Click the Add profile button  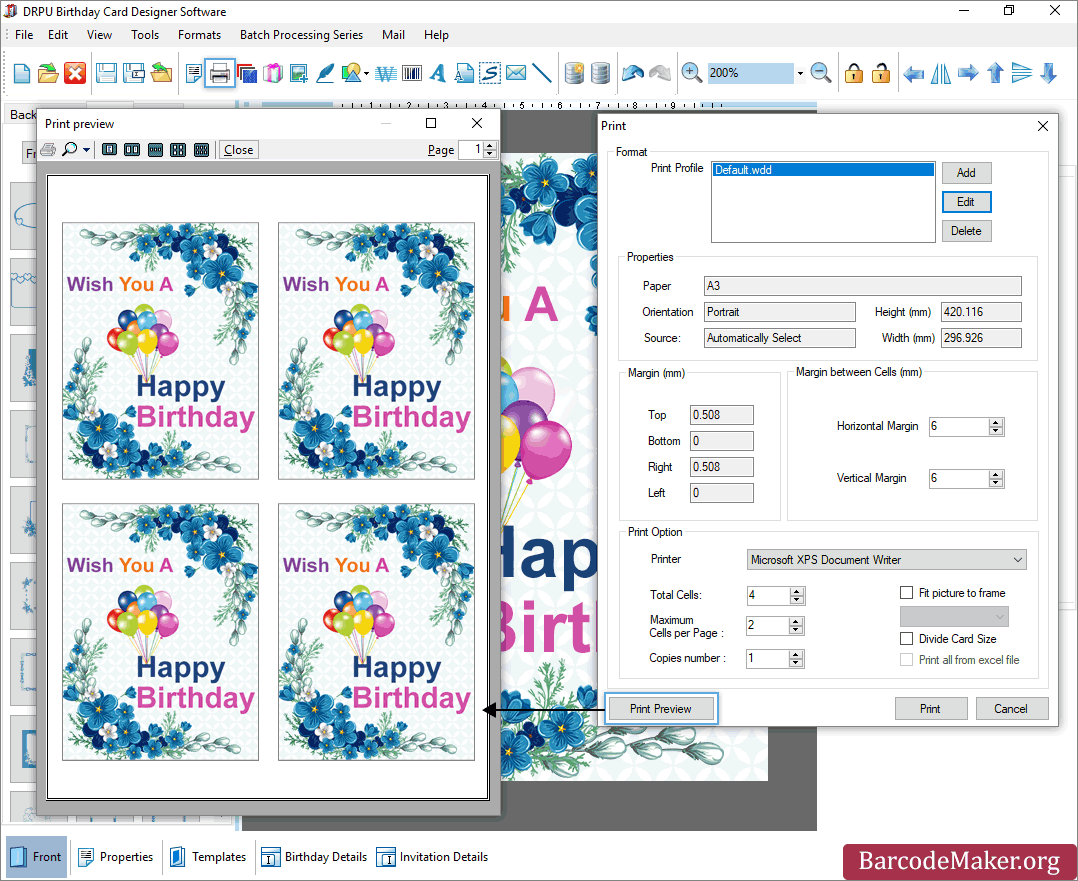coord(966,173)
